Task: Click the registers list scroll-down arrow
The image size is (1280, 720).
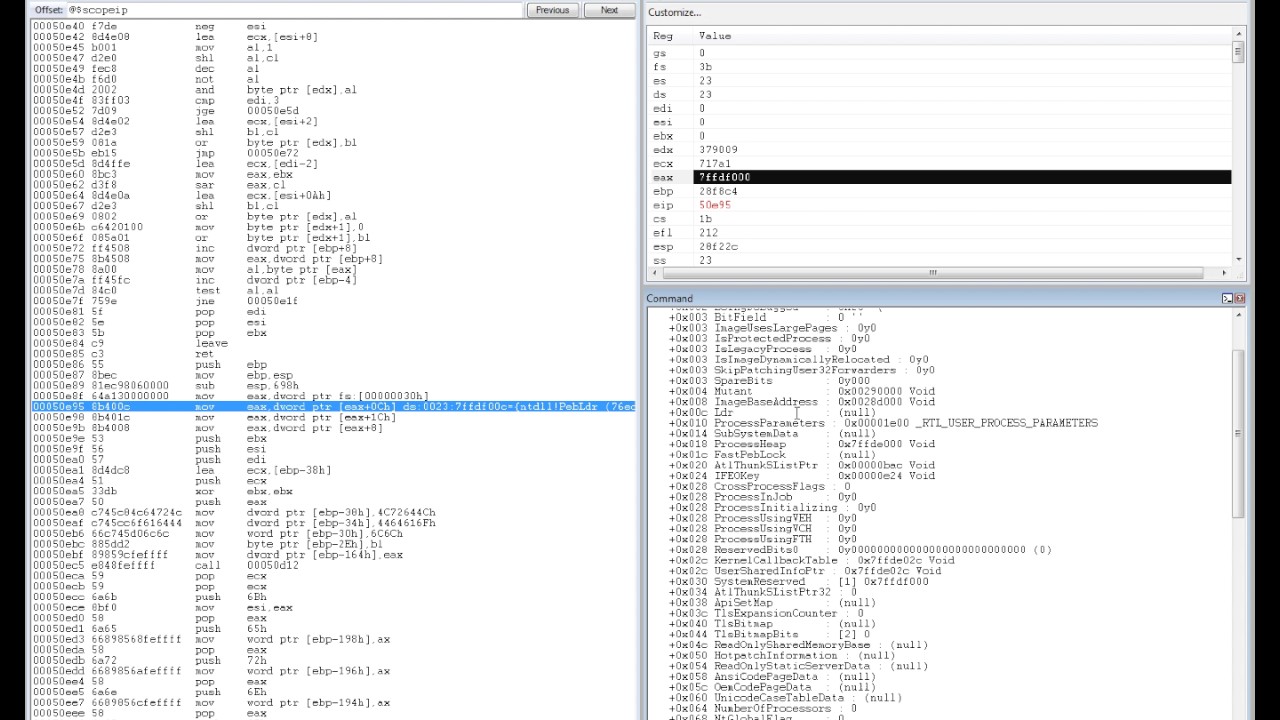Action: [x=1238, y=260]
